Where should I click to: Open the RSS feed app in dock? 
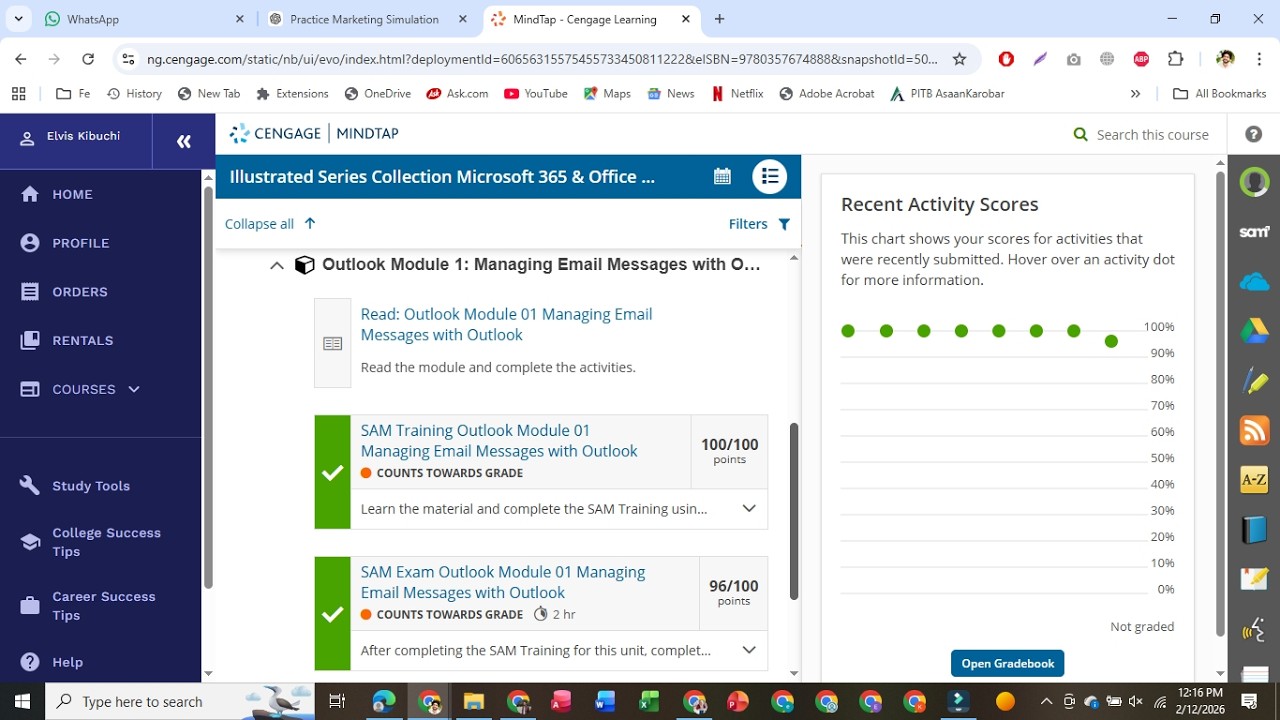click(1254, 431)
